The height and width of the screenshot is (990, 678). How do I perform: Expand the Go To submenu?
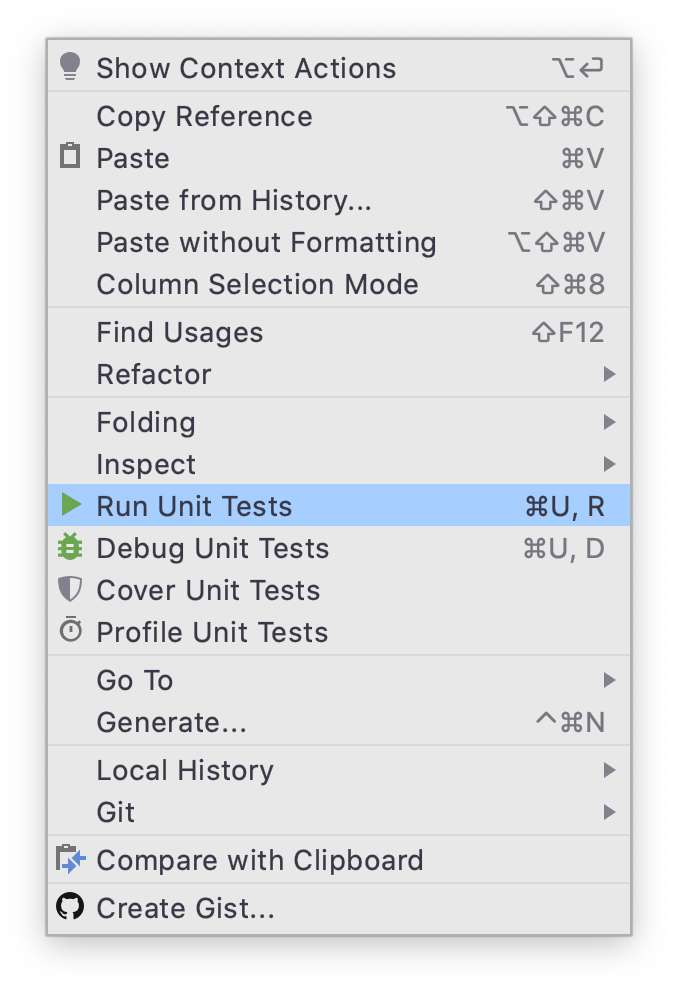click(x=609, y=680)
